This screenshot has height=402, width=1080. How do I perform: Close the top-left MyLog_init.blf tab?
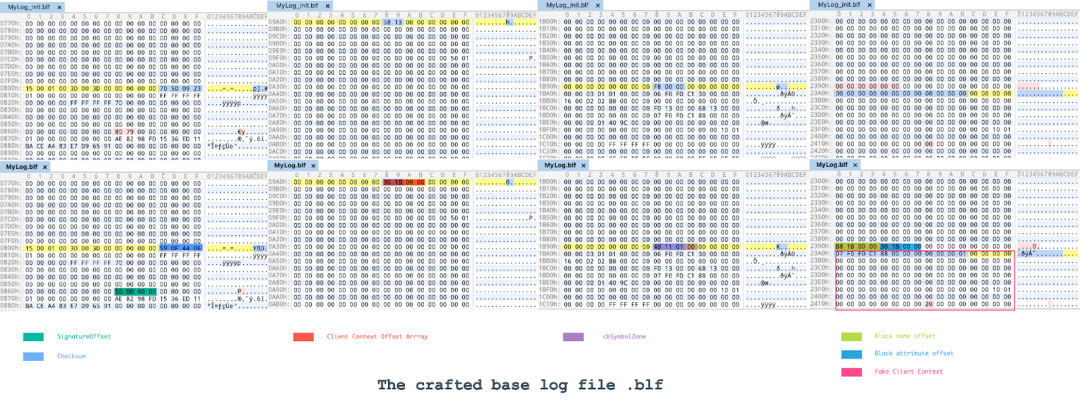[59, 7]
